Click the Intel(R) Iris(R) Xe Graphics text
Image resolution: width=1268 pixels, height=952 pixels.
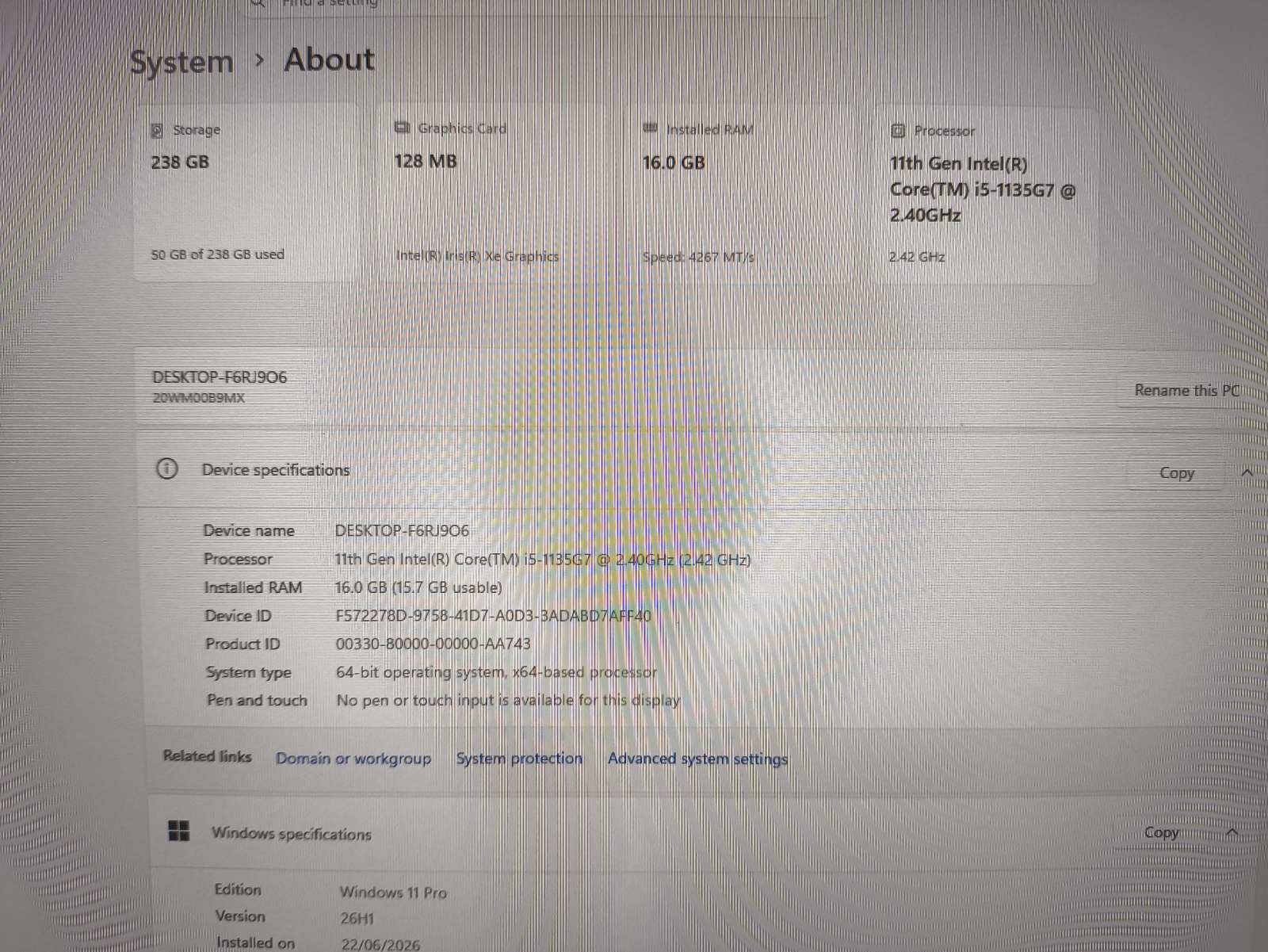pos(477,256)
